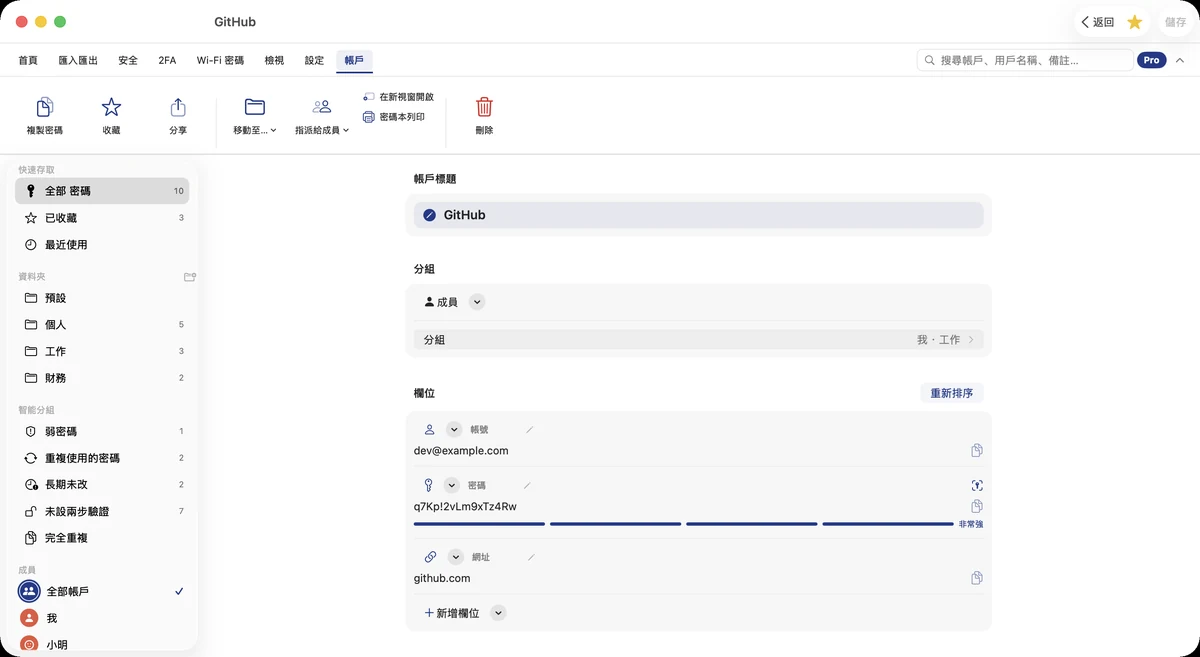
Task: Select the 完全重複 smart group
Action: 102,538
